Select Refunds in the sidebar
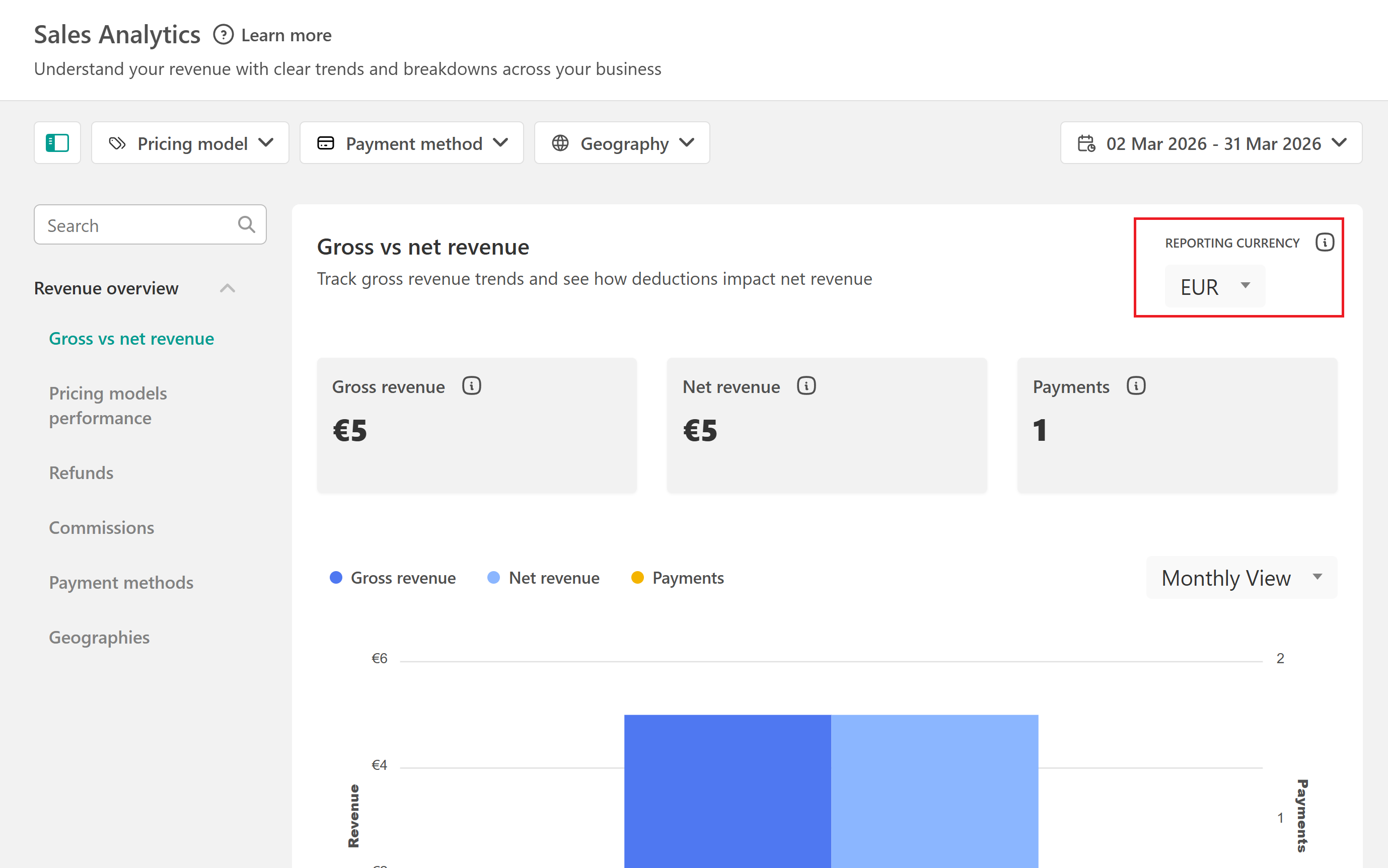The image size is (1388, 868). 81,472
